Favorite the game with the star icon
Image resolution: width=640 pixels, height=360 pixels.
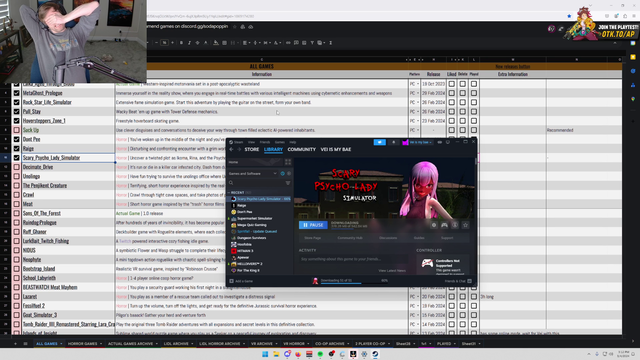point(465,225)
